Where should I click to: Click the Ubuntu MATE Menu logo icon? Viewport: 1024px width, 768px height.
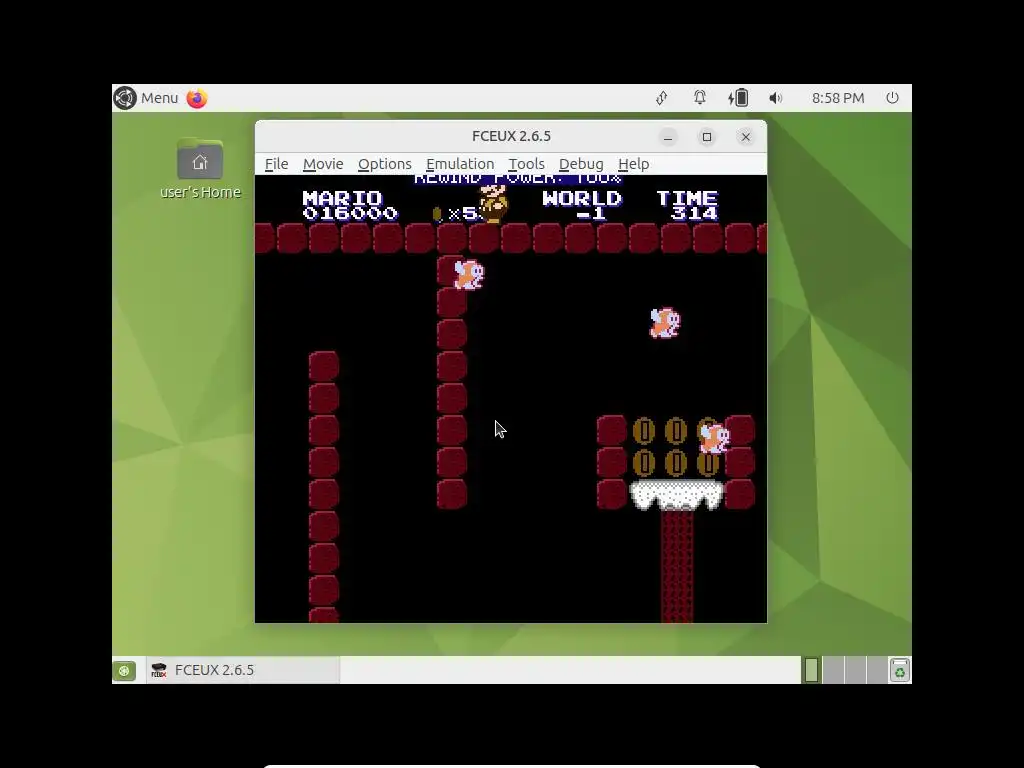point(125,98)
